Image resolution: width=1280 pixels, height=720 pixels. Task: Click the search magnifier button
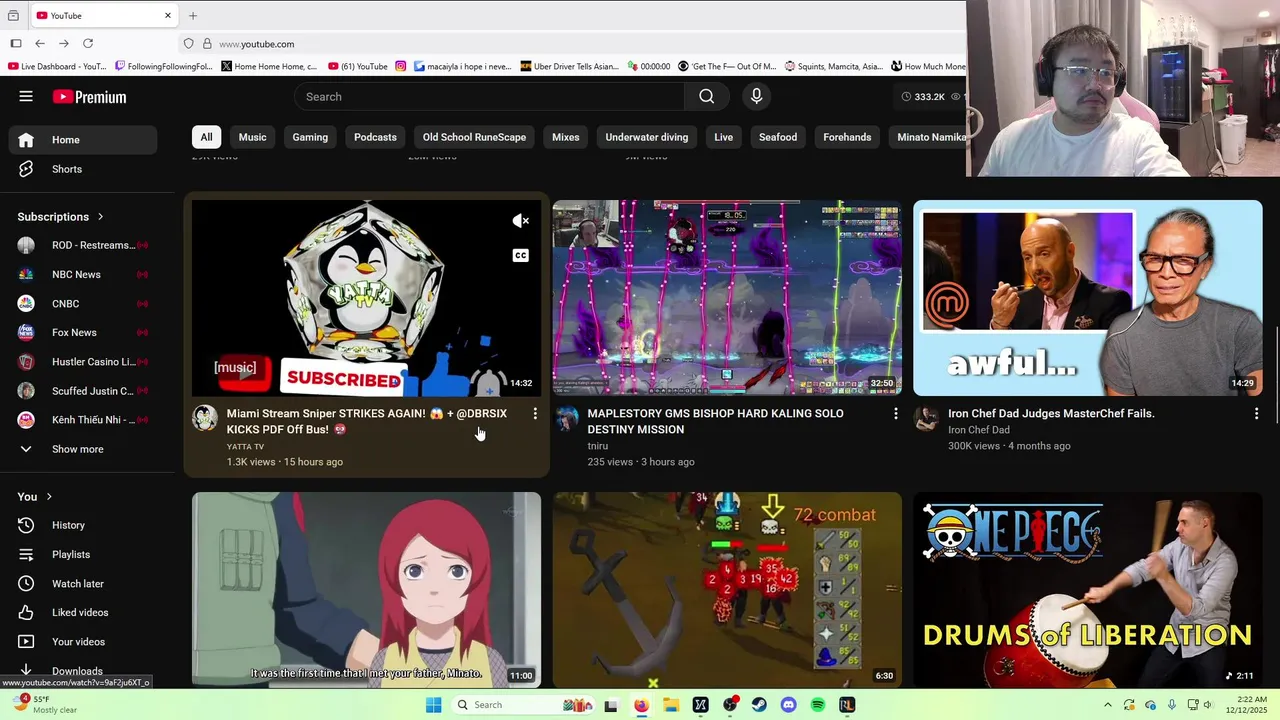click(707, 96)
